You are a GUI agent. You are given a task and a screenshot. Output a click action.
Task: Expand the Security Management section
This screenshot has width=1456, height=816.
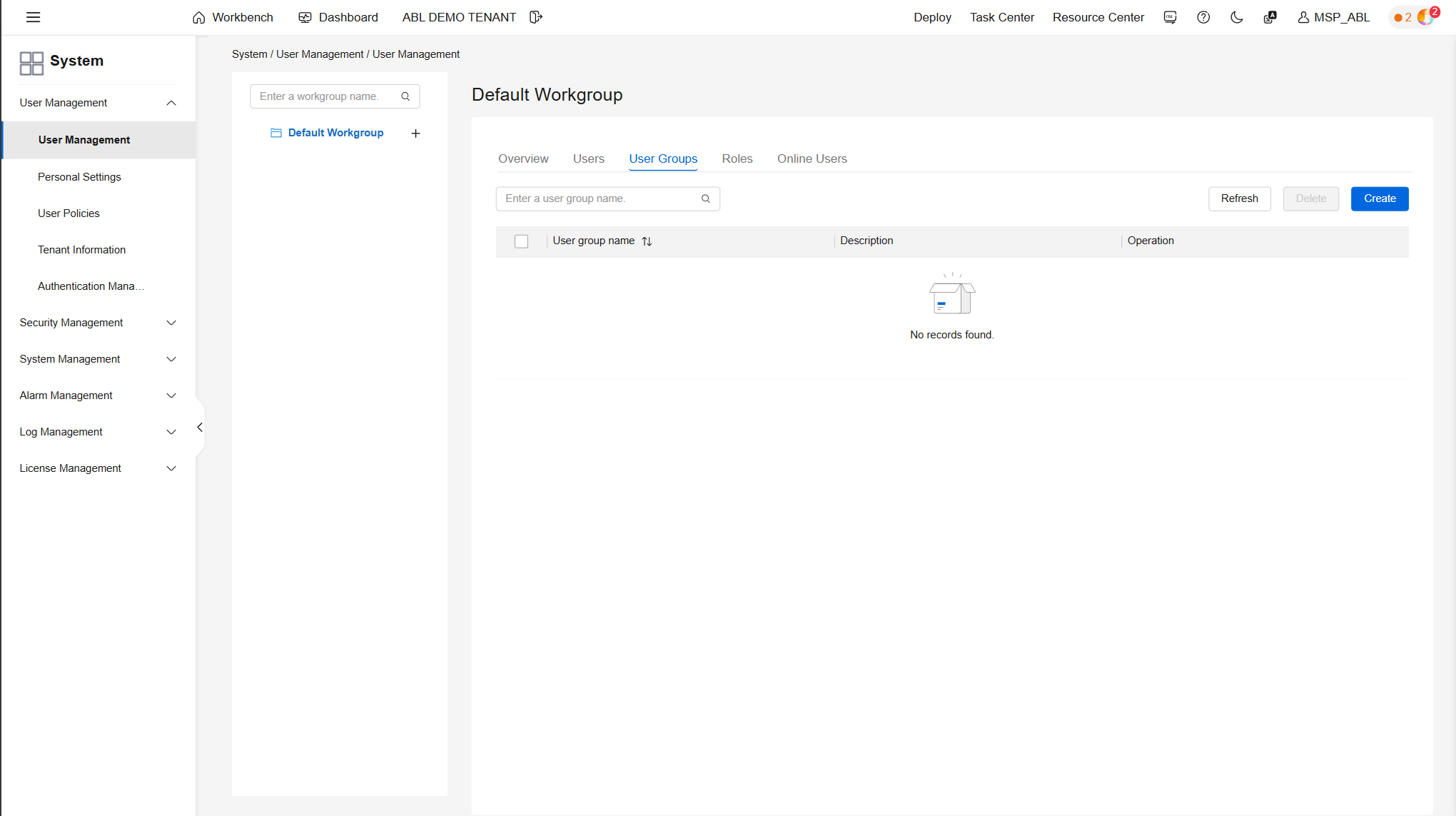[171, 323]
